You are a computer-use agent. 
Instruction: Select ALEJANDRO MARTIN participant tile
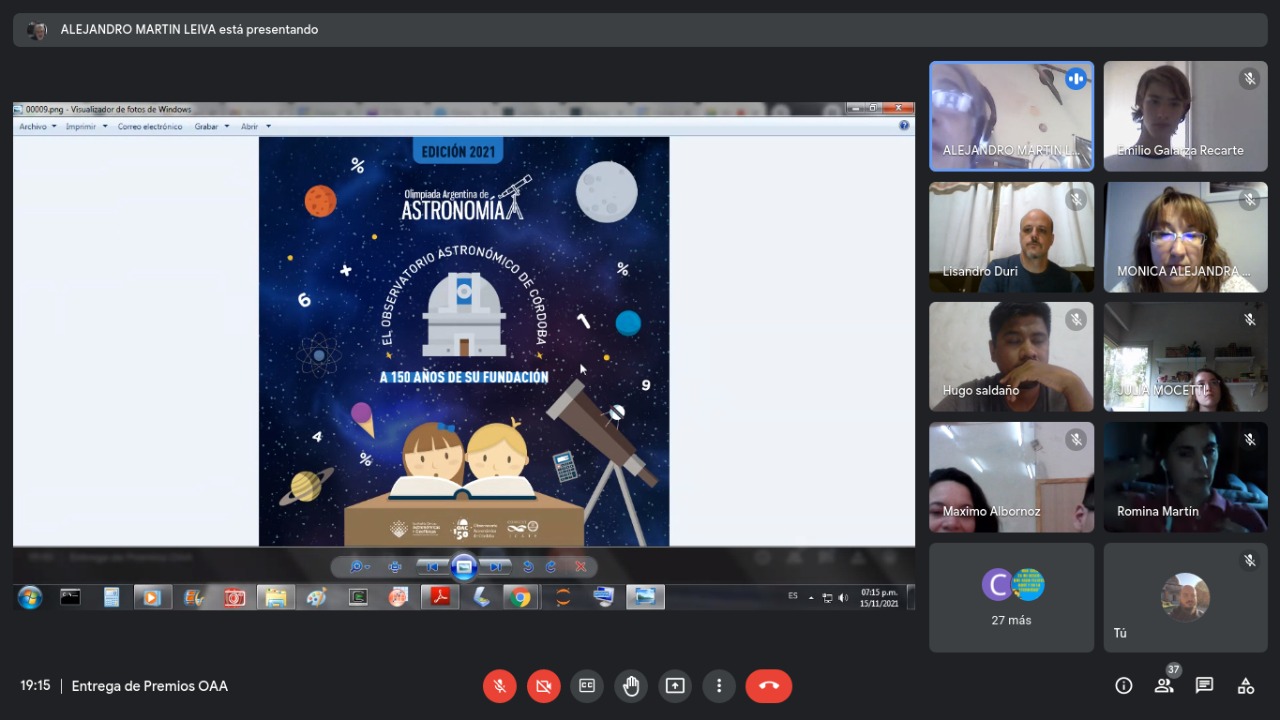(x=1012, y=116)
